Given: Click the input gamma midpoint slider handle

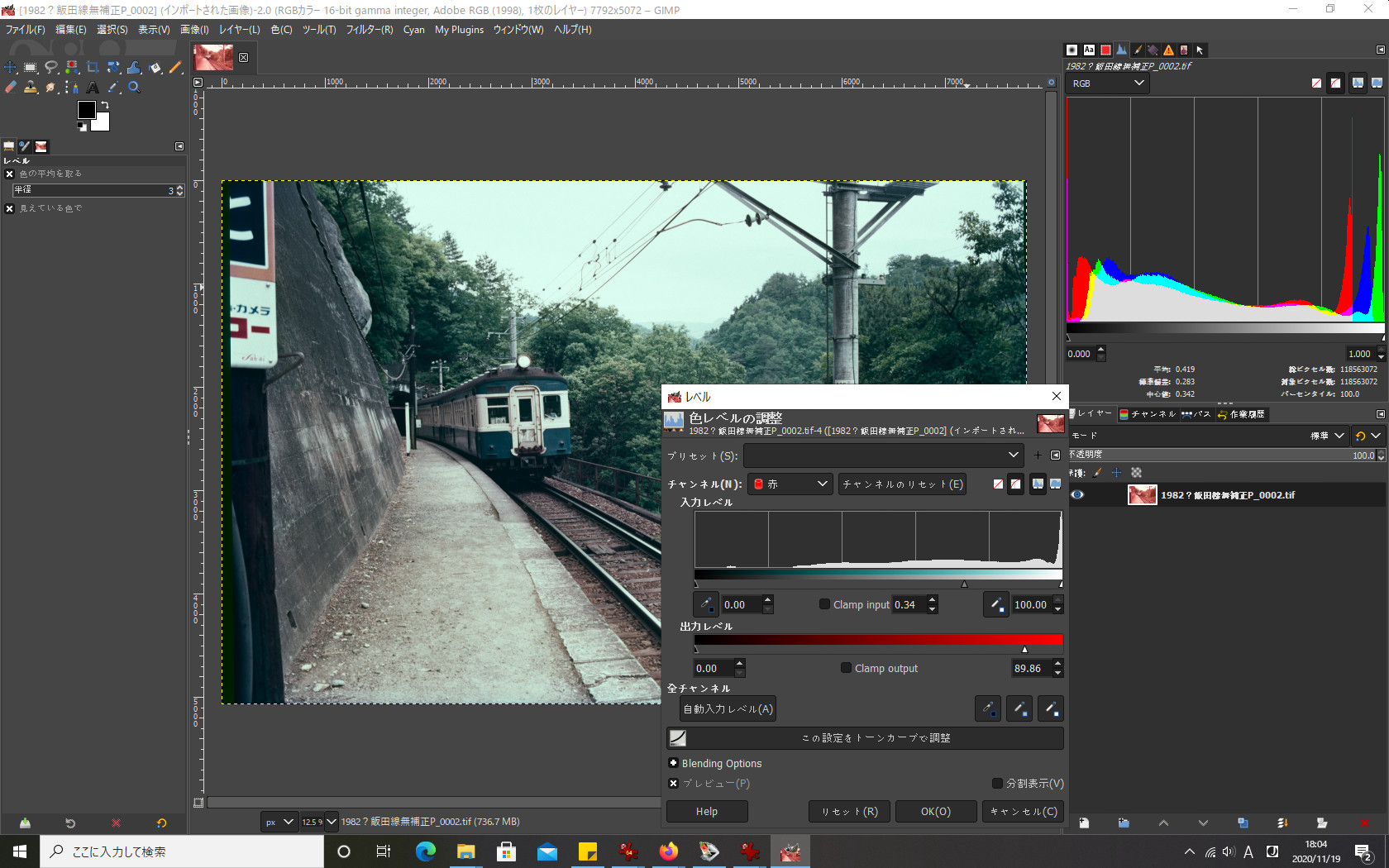Looking at the screenshot, I should click(964, 584).
